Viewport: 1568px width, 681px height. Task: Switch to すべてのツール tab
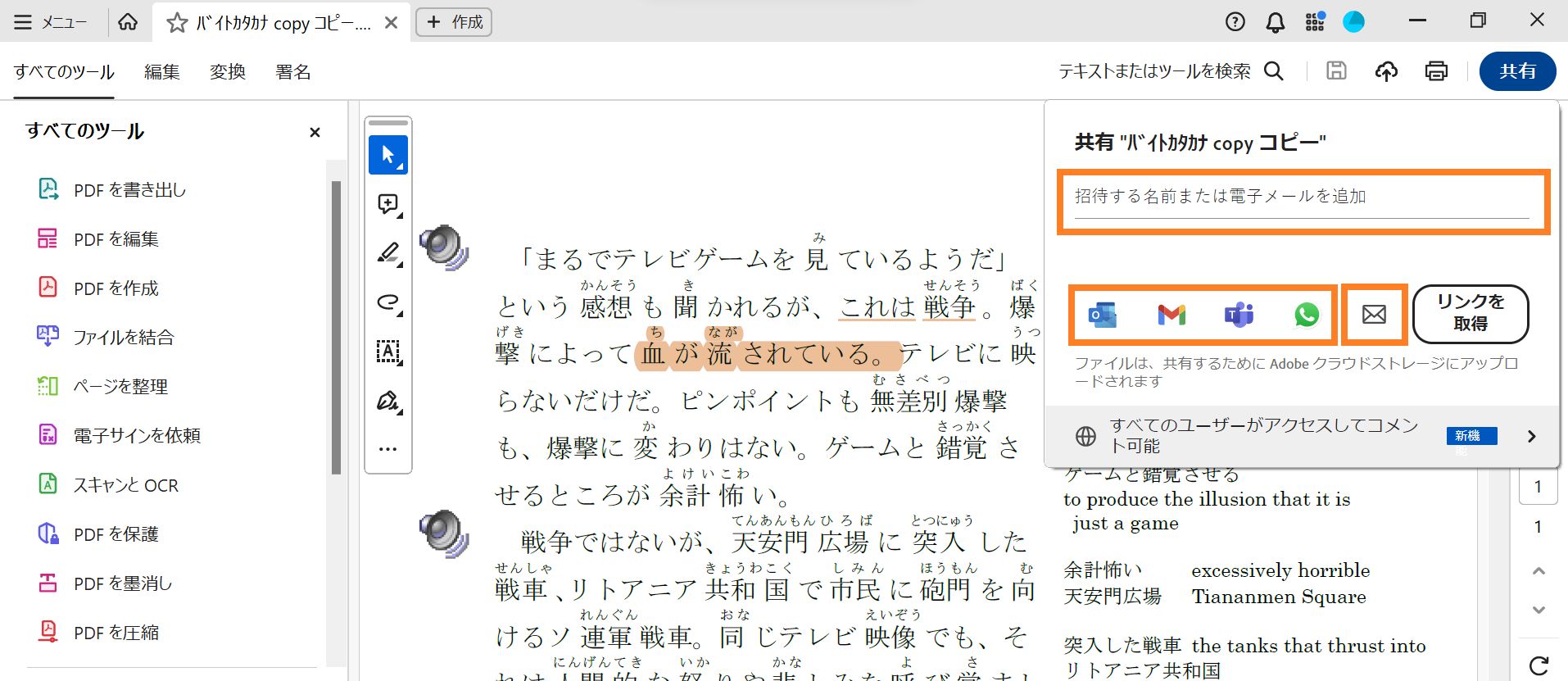(x=64, y=72)
